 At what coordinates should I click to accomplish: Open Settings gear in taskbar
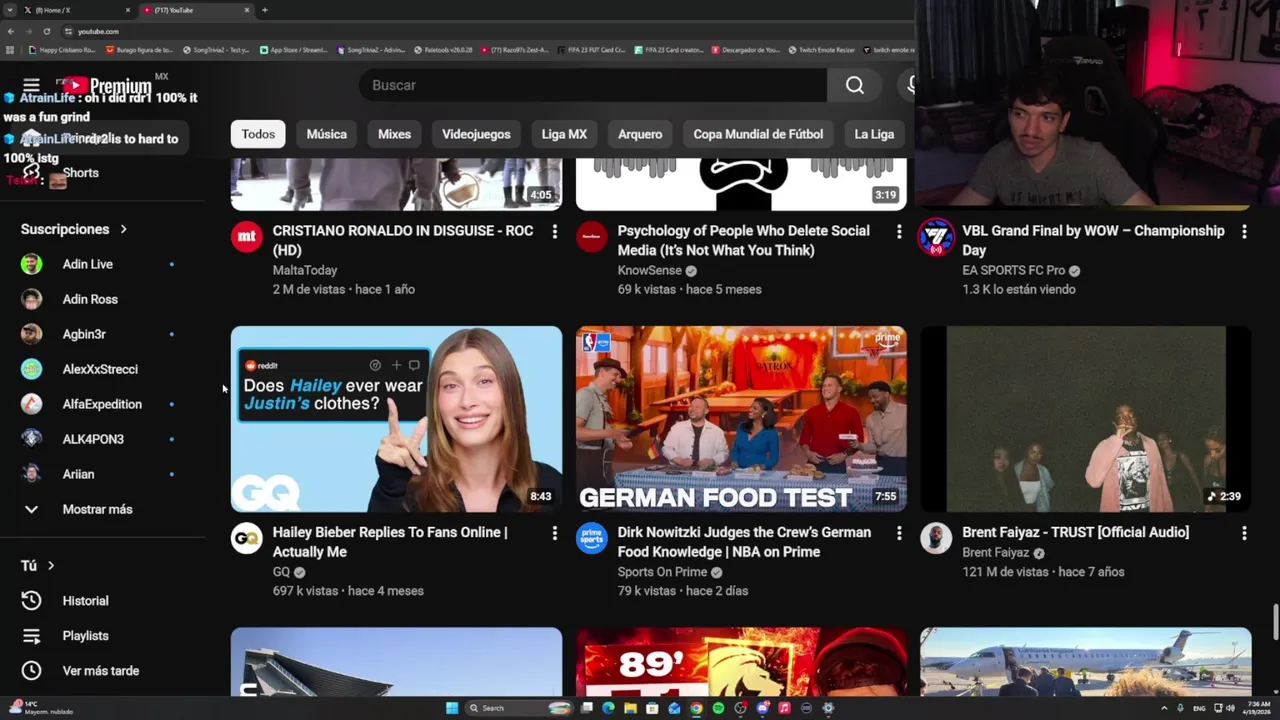coord(828,708)
